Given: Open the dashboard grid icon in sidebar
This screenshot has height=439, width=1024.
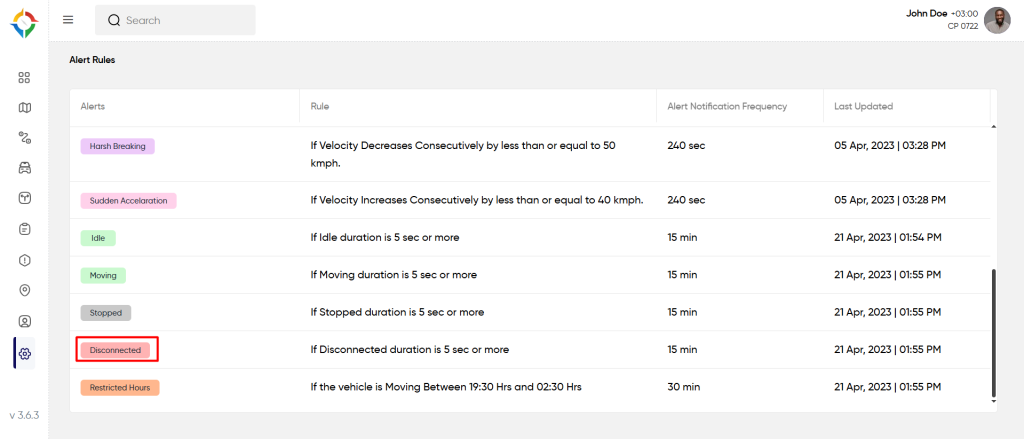Looking at the screenshot, I should coord(25,77).
